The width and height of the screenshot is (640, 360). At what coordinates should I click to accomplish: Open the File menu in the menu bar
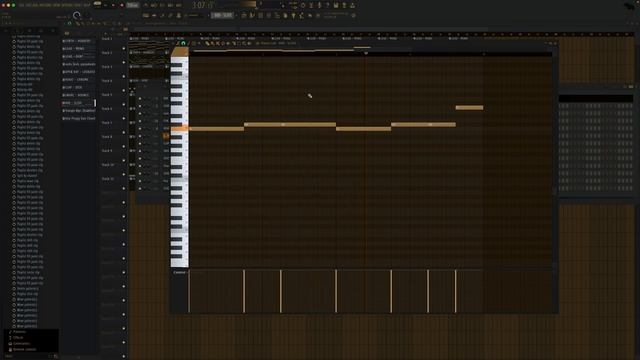pyautogui.click(x=22, y=5)
